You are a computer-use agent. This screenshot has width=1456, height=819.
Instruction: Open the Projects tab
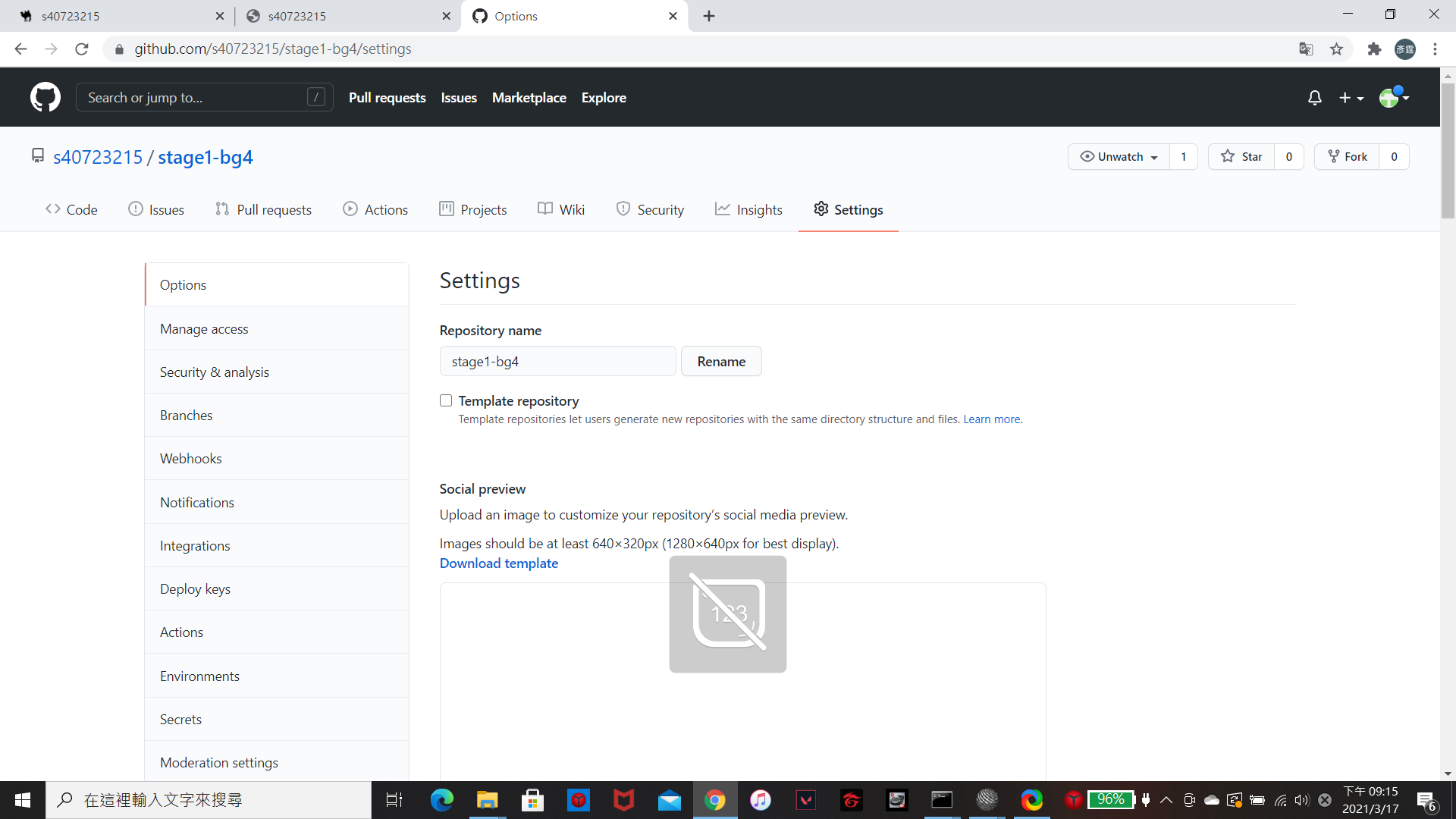[473, 209]
